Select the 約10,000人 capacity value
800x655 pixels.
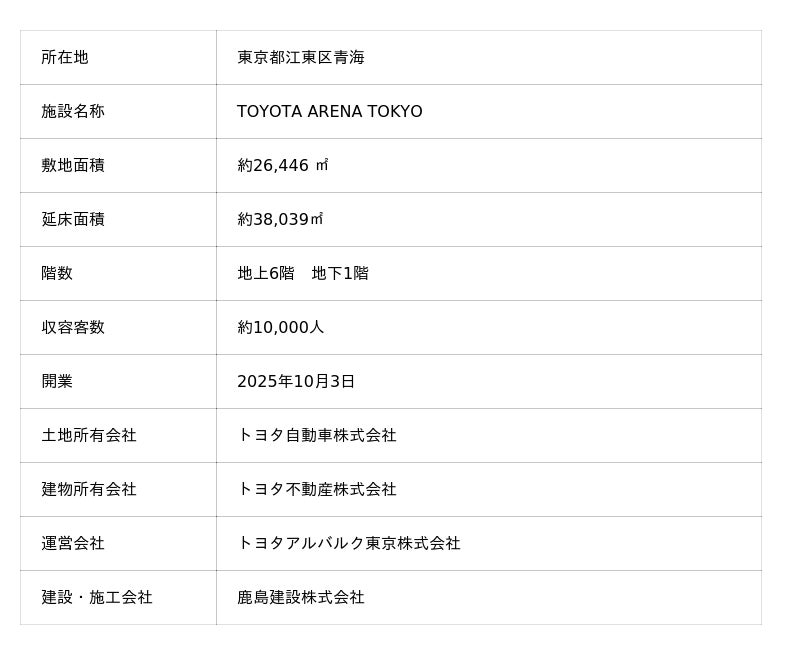[x=281, y=328]
